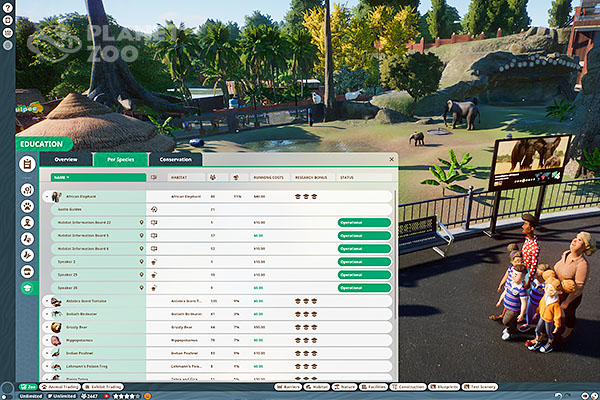Locate Speaker 2 using map pin
Screen dimensions: 600x400
point(141,262)
